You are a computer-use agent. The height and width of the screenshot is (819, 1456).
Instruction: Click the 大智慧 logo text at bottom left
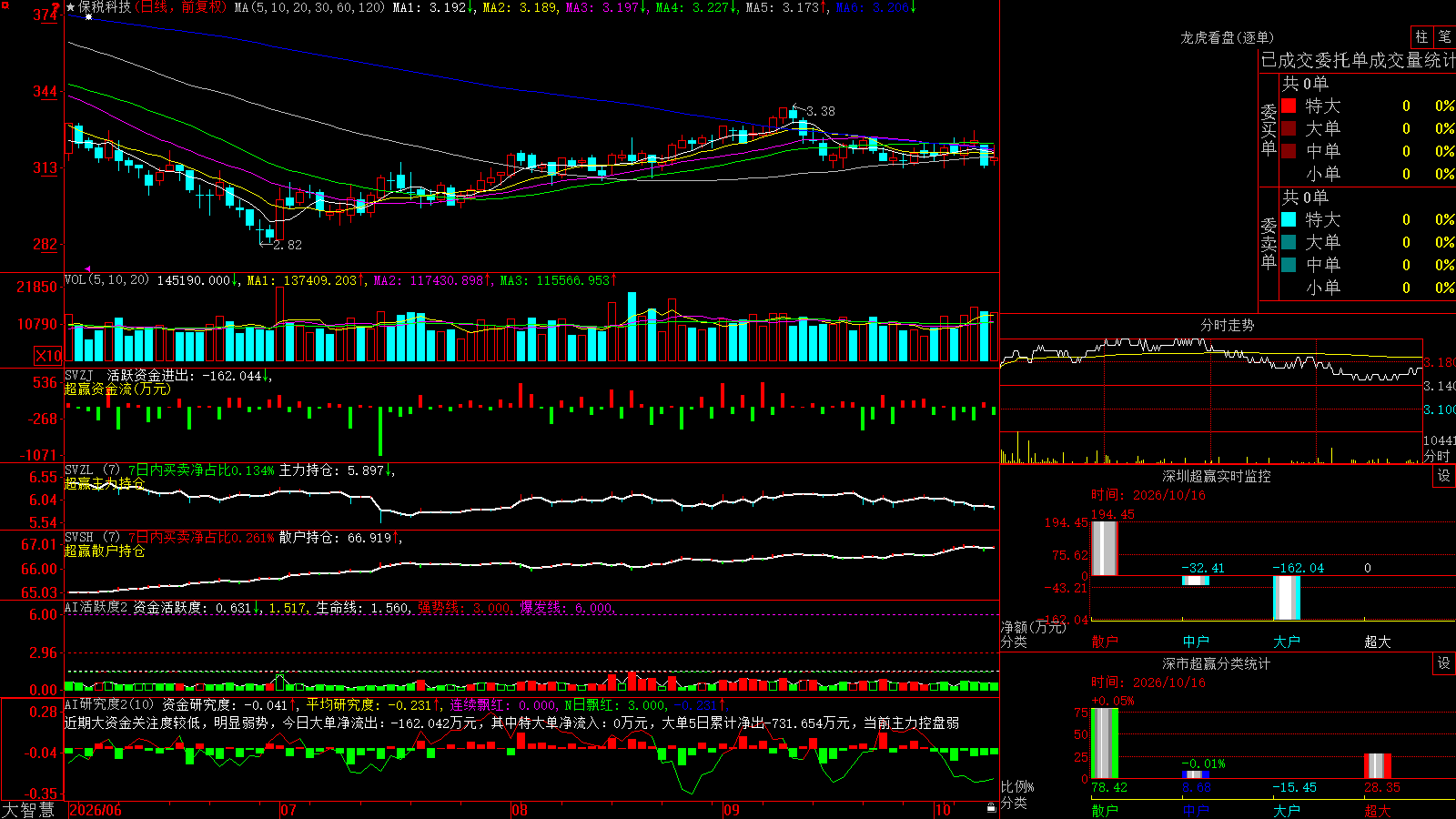pos(28,810)
